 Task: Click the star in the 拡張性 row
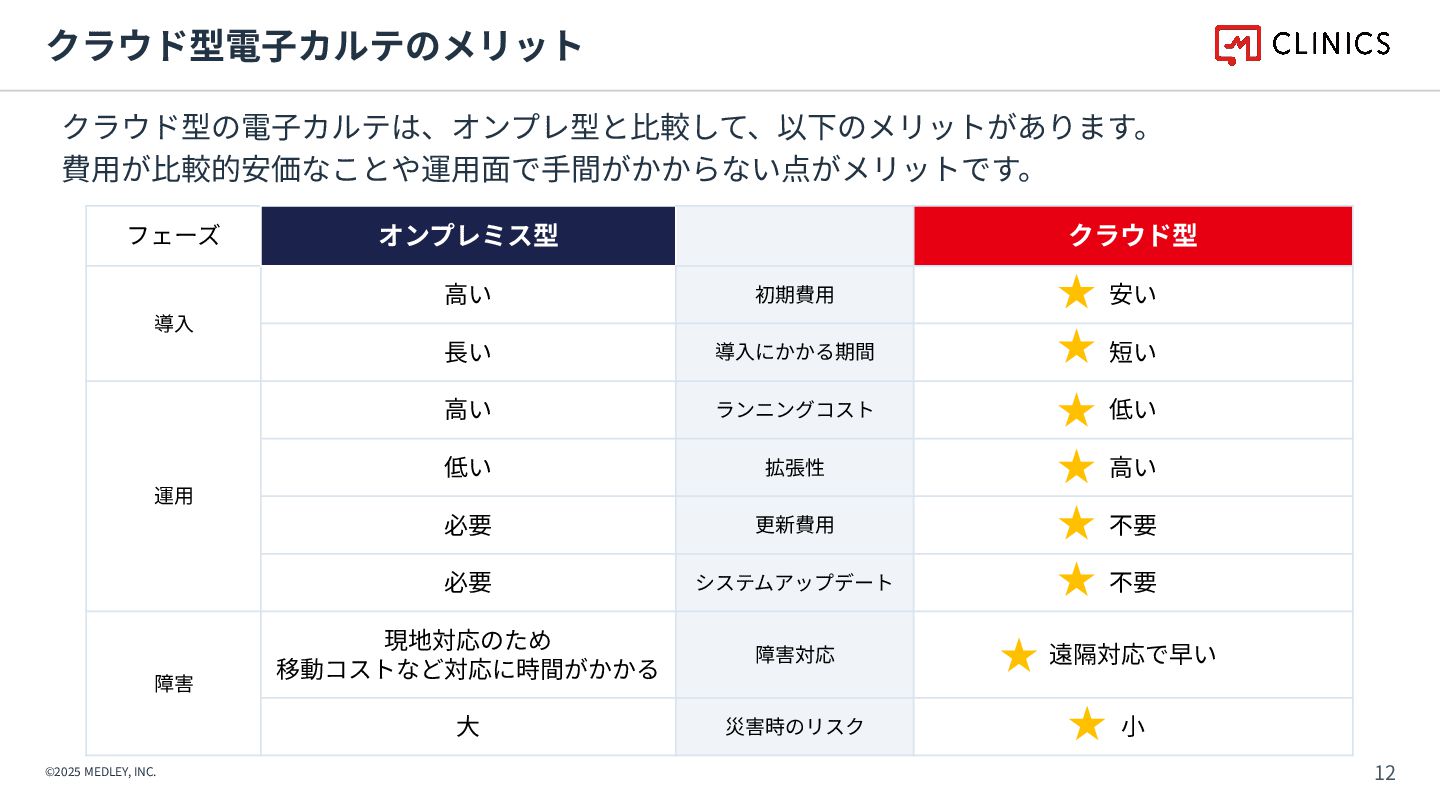pyautogui.click(x=1076, y=466)
